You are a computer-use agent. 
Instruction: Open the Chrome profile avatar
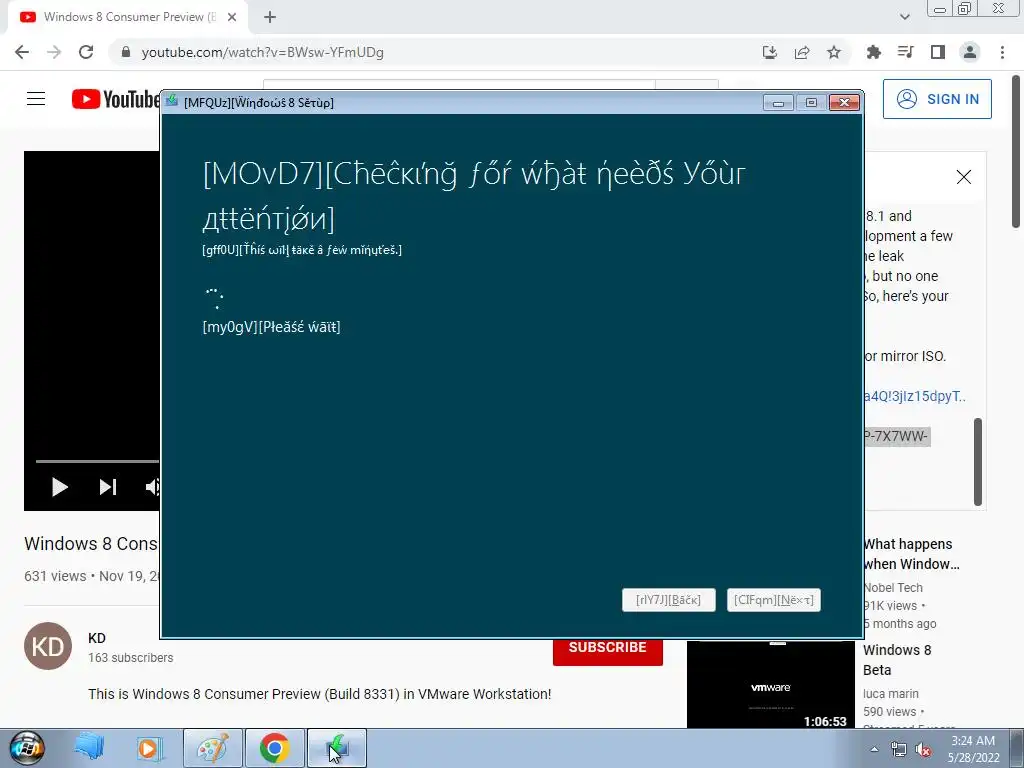click(x=970, y=52)
